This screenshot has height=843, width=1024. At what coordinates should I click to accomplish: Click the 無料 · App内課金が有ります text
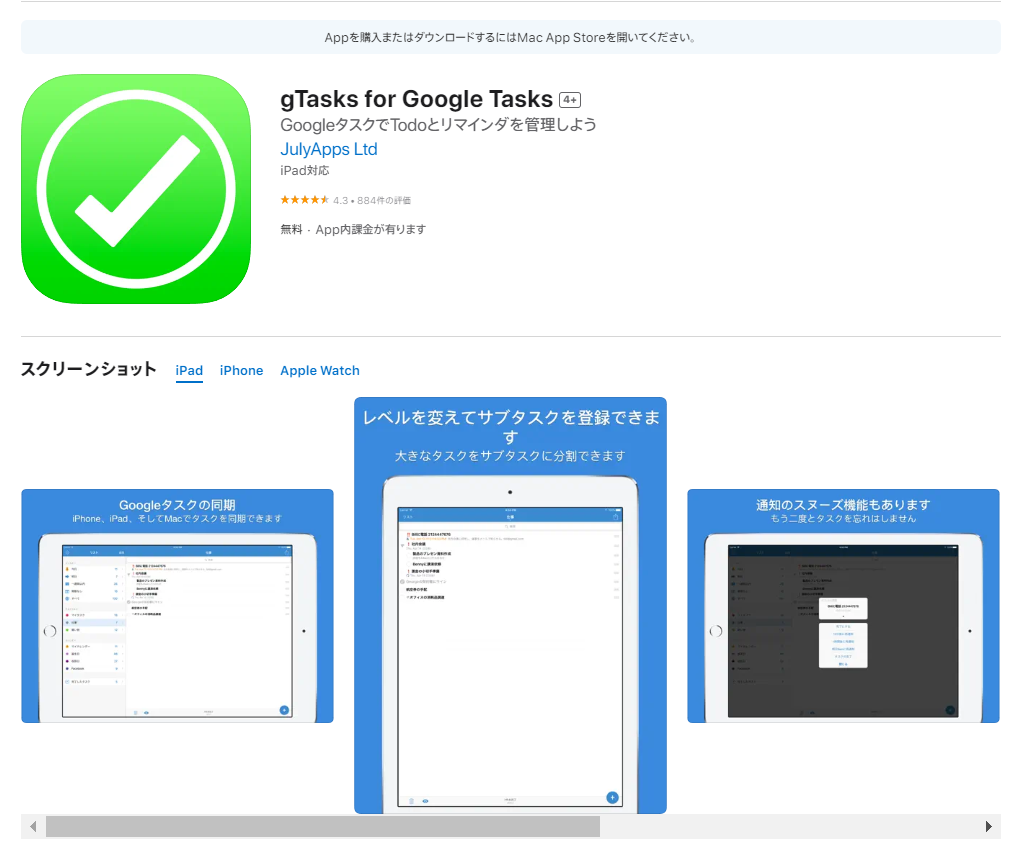pos(353,229)
